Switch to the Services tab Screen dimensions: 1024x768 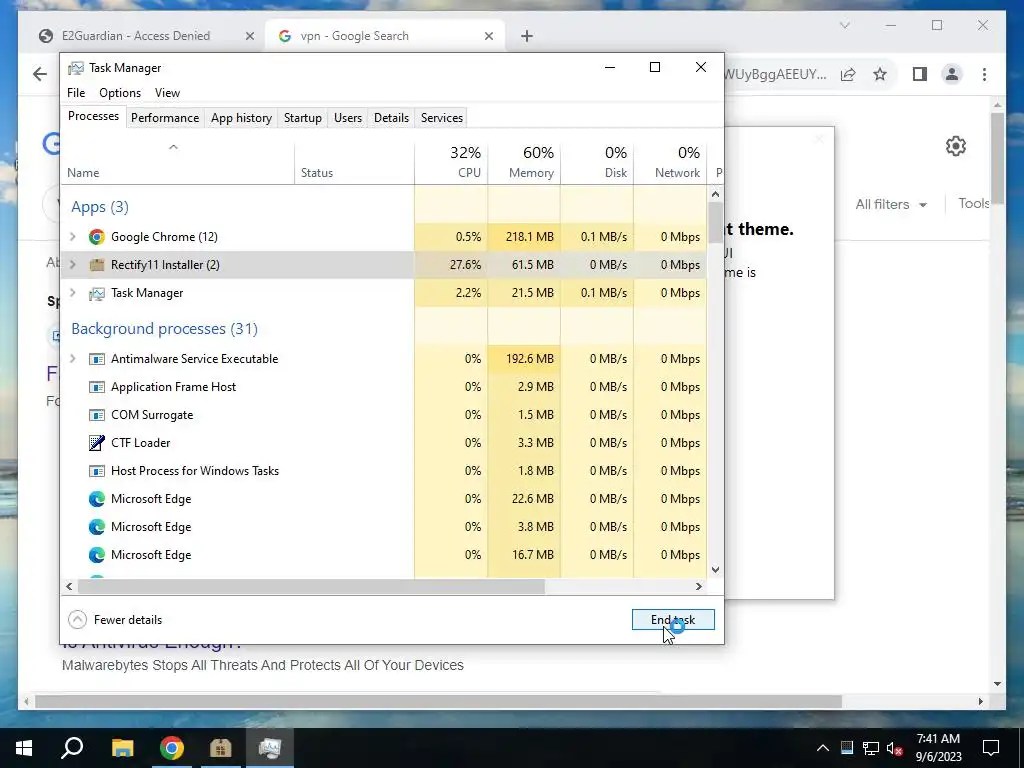(x=441, y=118)
